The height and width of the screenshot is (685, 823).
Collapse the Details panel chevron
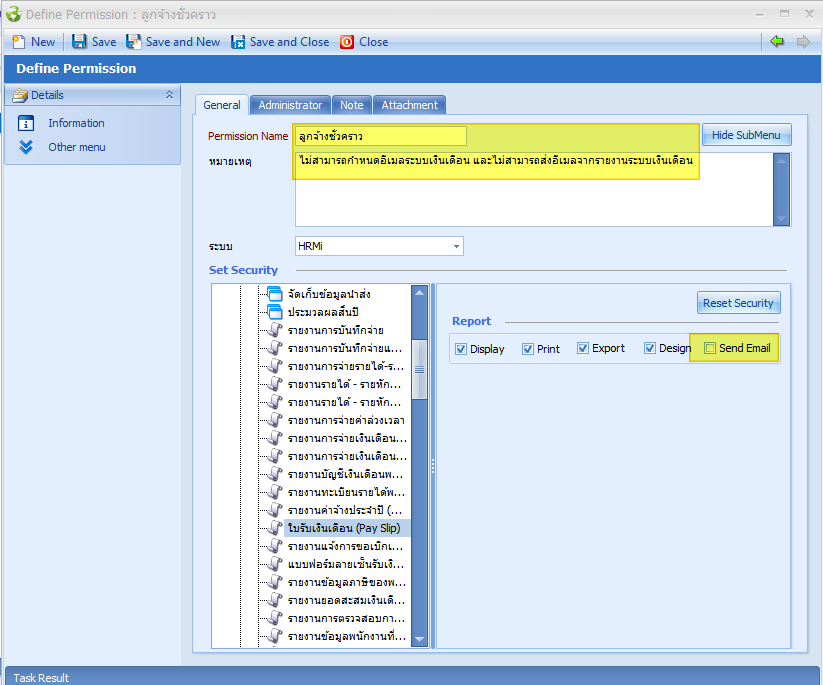click(169, 95)
